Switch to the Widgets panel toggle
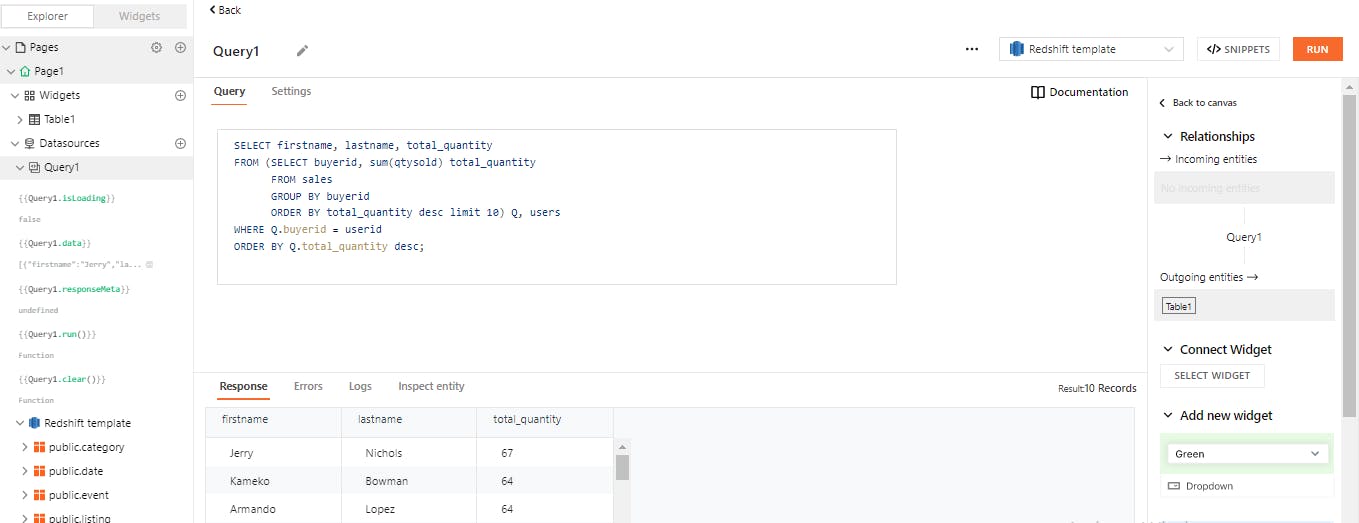Screen dimensions: 1359x523 click(x=139, y=16)
